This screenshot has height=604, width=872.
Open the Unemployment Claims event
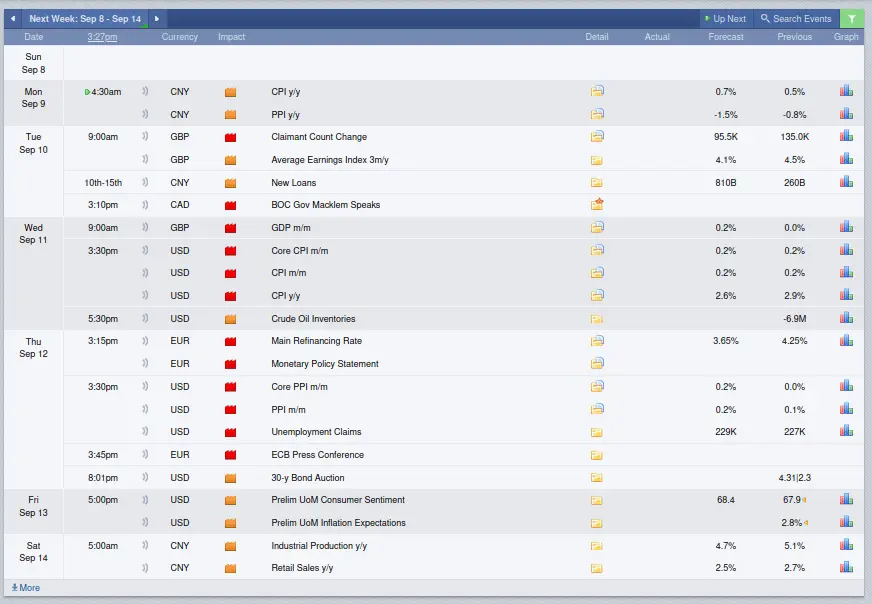click(316, 432)
